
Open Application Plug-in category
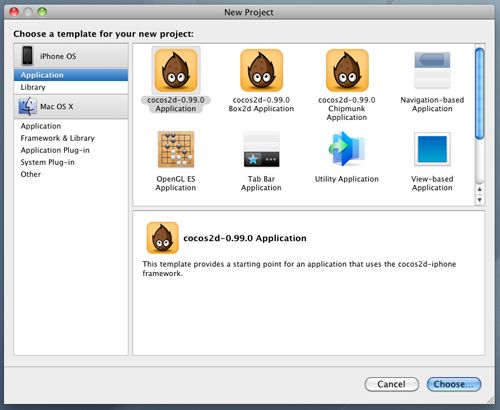pos(71,150)
